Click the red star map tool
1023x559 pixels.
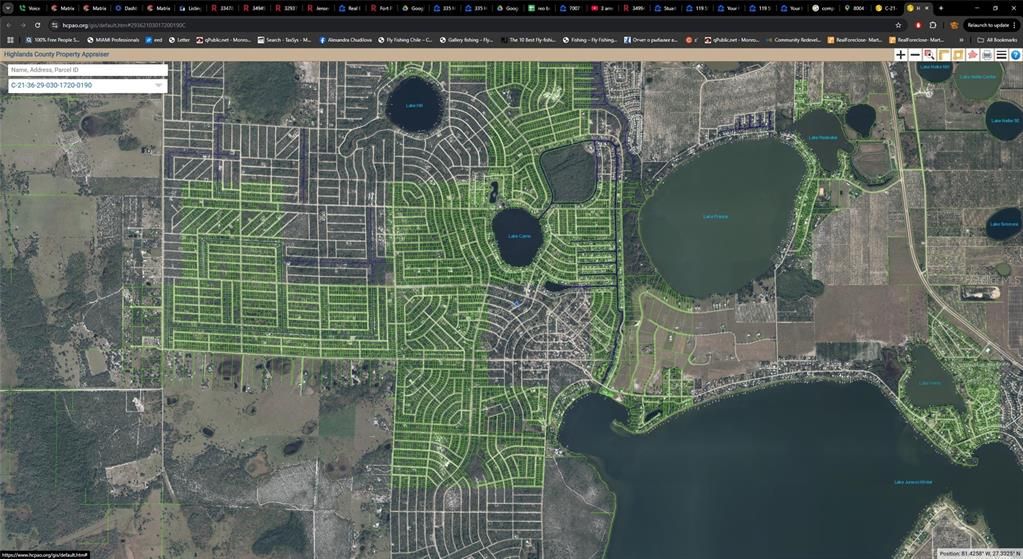pyautogui.click(x=972, y=55)
